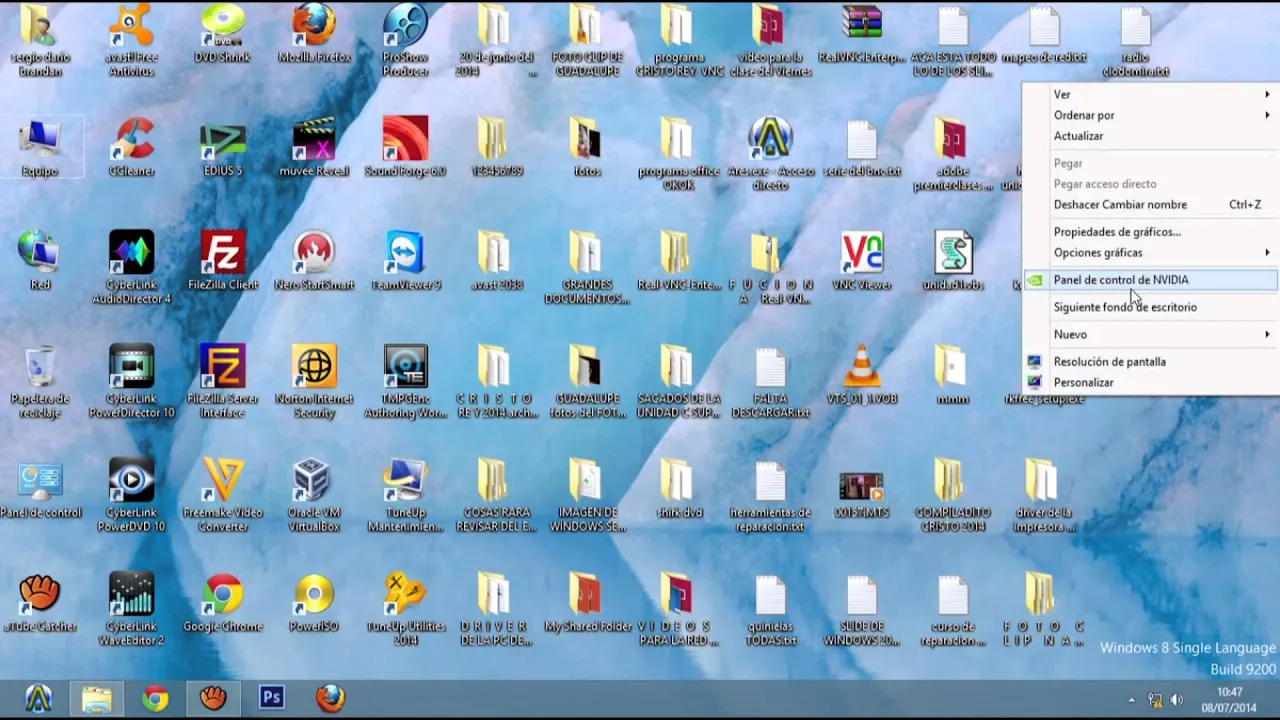Expand the Ordenar por submenu
Viewport: 1280px width, 720px height.
coord(1150,115)
